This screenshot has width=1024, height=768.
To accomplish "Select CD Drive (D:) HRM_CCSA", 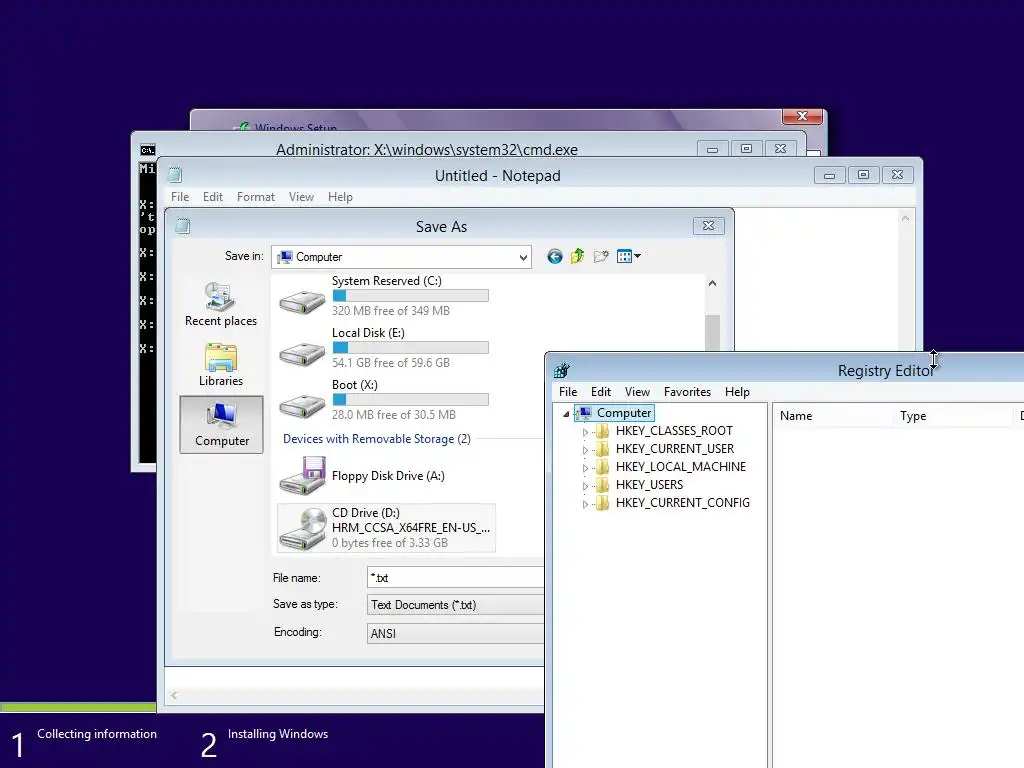I will 386,528.
